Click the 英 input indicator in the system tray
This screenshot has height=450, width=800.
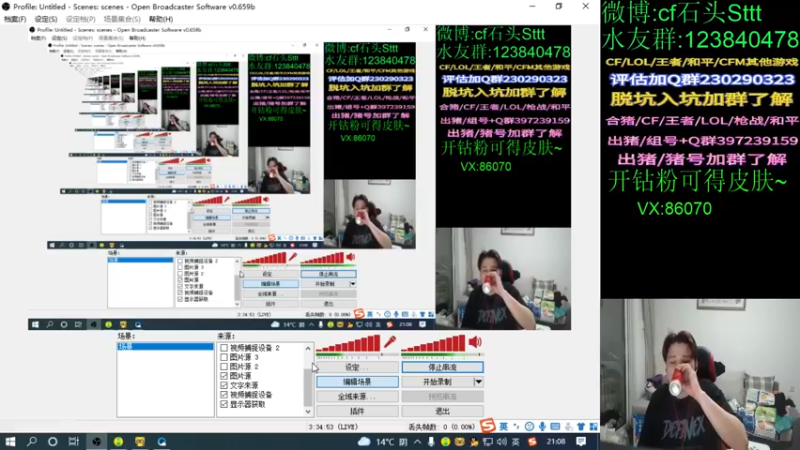click(x=516, y=441)
